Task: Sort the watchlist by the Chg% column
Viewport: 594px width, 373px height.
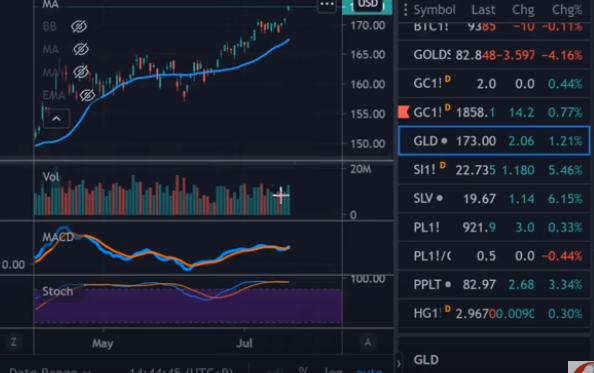Action: tap(567, 9)
